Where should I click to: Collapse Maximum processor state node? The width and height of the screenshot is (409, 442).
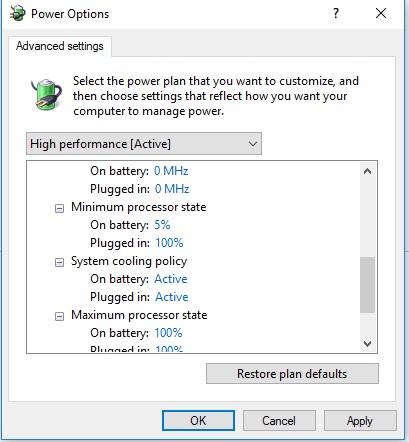click(x=59, y=316)
